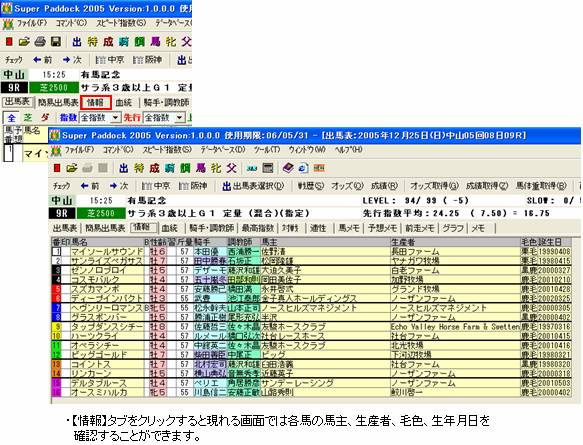583x445 pixels.
Task: Click 戦歴(S) button
Action: (x=311, y=186)
